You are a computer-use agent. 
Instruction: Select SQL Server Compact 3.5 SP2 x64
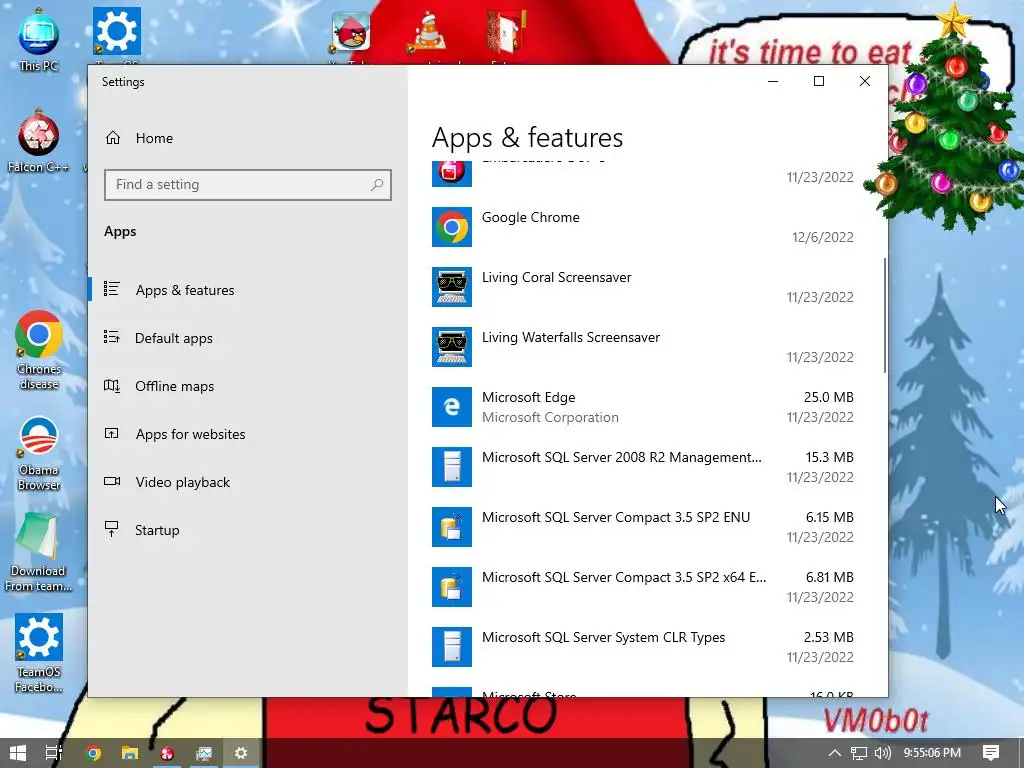click(x=643, y=588)
